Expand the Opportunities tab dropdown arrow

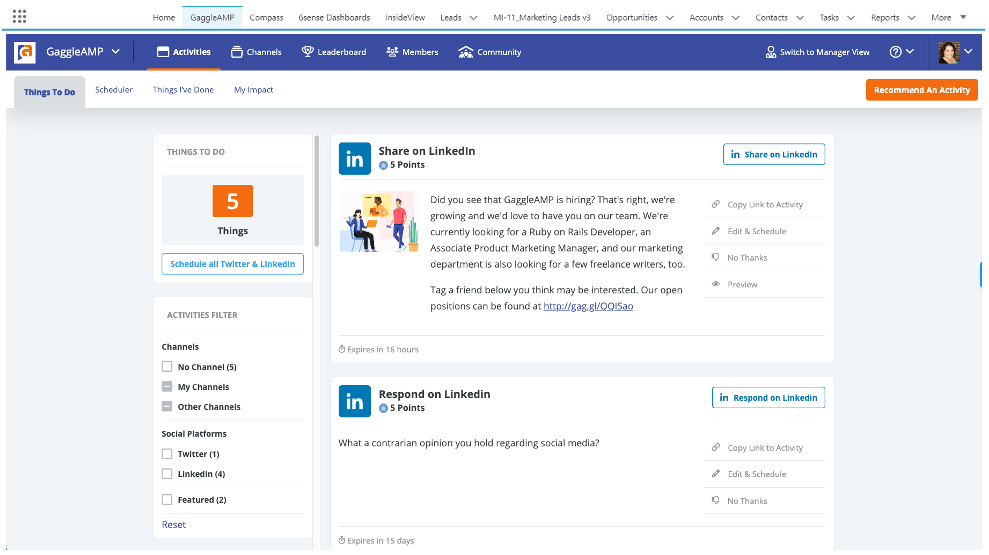pyautogui.click(x=670, y=18)
